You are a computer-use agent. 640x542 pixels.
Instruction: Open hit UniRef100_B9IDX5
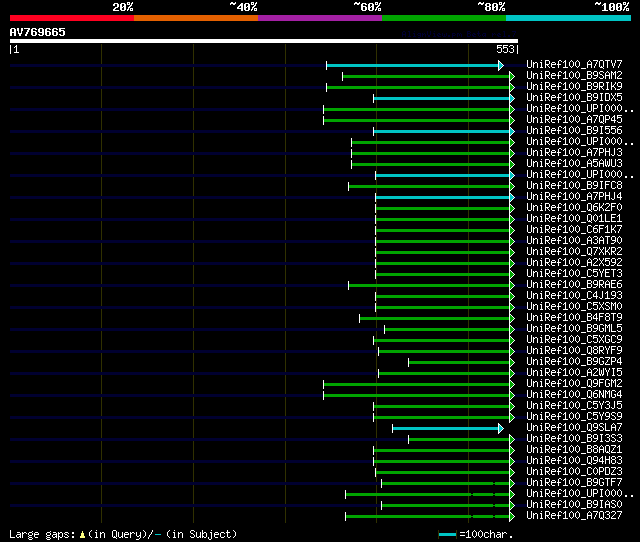[x=574, y=98]
